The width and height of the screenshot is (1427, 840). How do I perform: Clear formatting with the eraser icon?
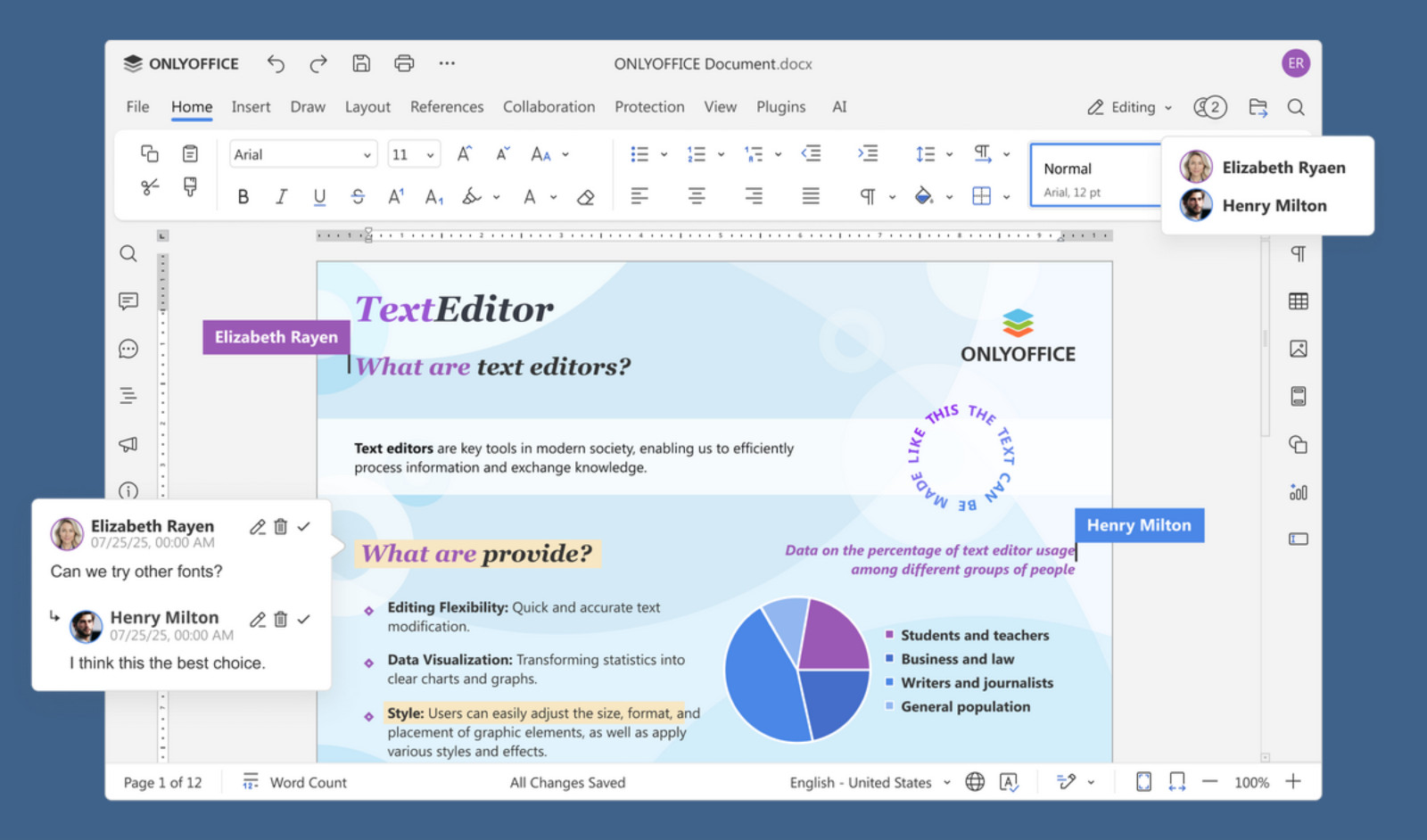pyautogui.click(x=586, y=197)
